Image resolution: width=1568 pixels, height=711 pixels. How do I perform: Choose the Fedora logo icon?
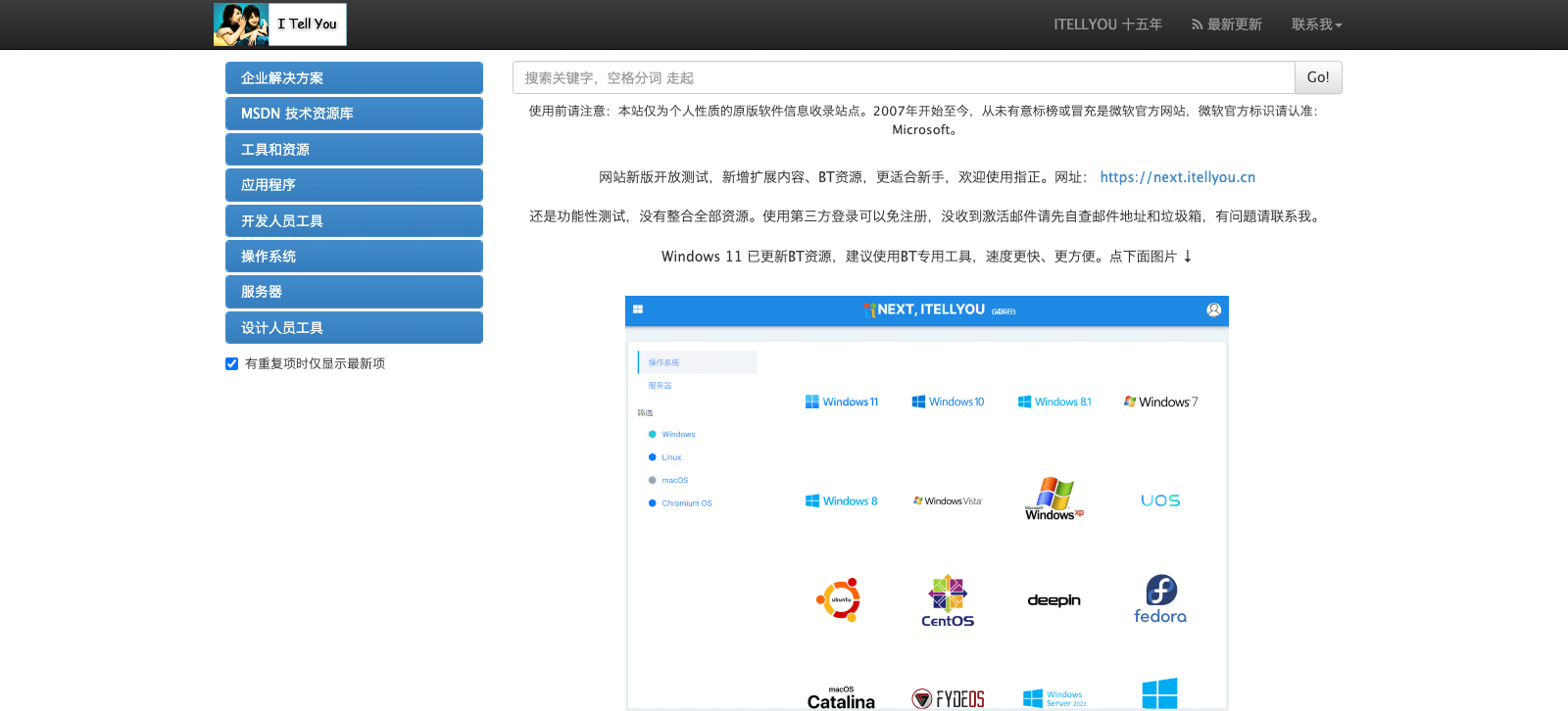[1160, 599]
